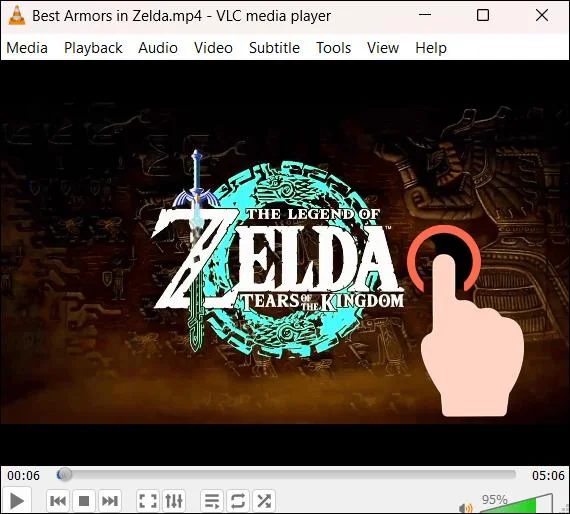Viewport: 570px width, 514px height.
Task: Expand the Subtitle menu
Action: [274, 48]
